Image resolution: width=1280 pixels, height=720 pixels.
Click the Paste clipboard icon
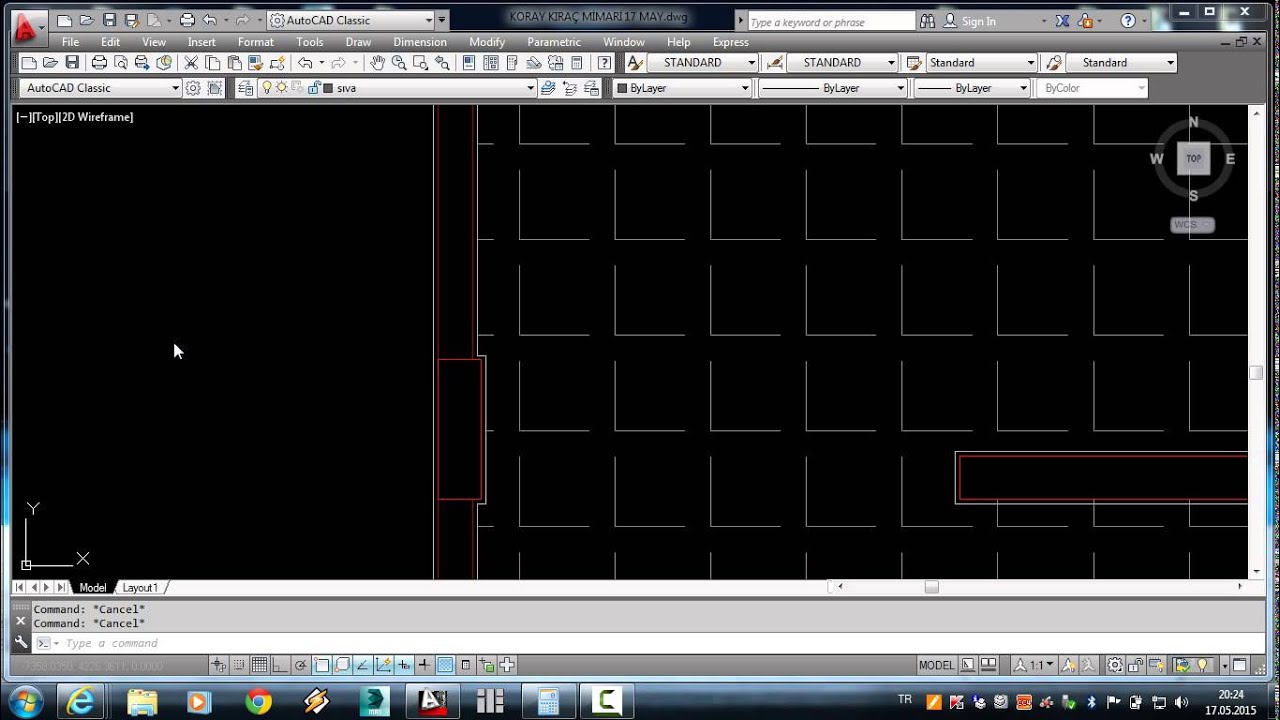(x=234, y=62)
